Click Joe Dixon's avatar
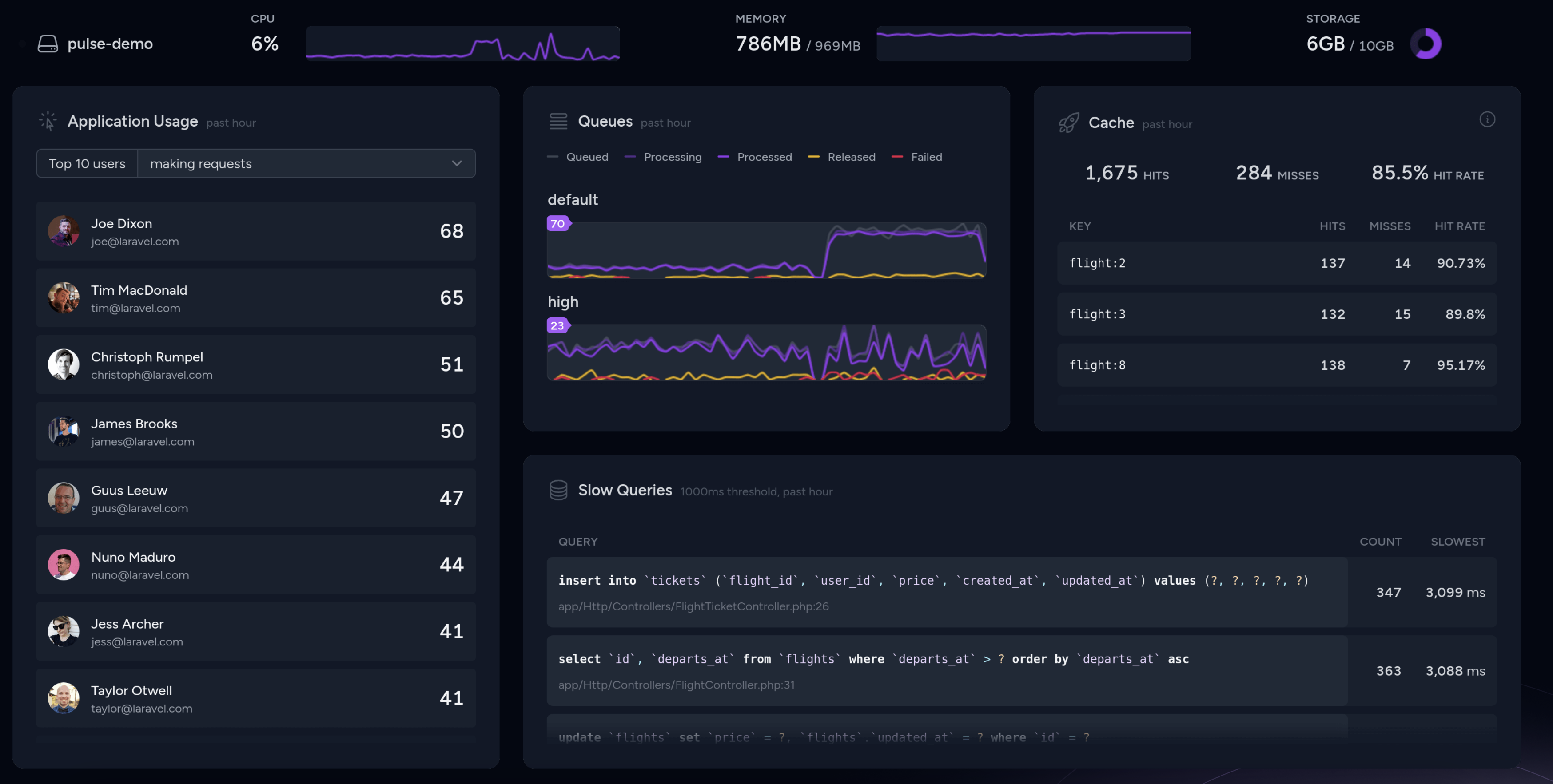Image resolution: width=1553 pixels, height=784 pixels. point(63,231)
